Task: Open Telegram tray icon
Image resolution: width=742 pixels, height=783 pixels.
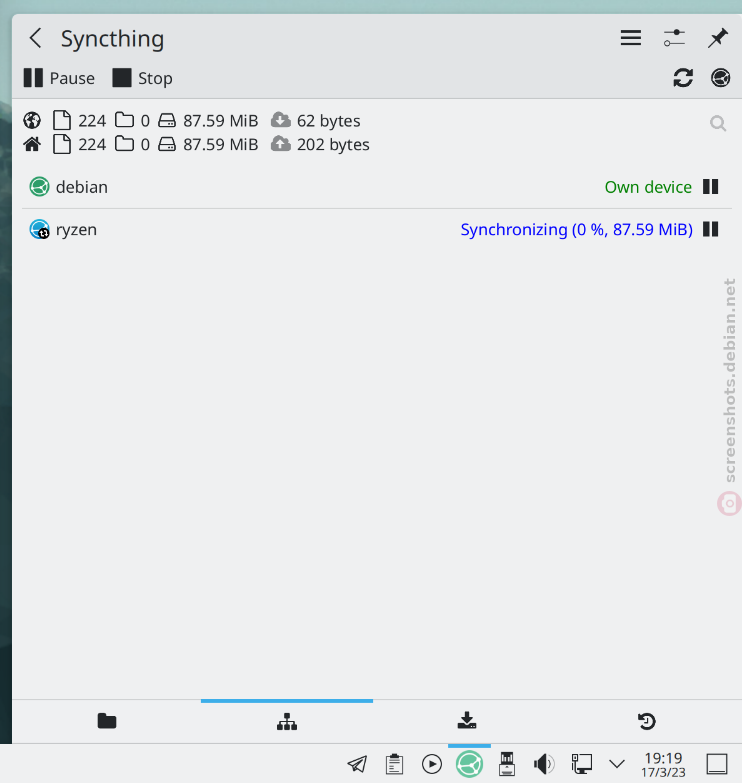Action: coord(357,764)
